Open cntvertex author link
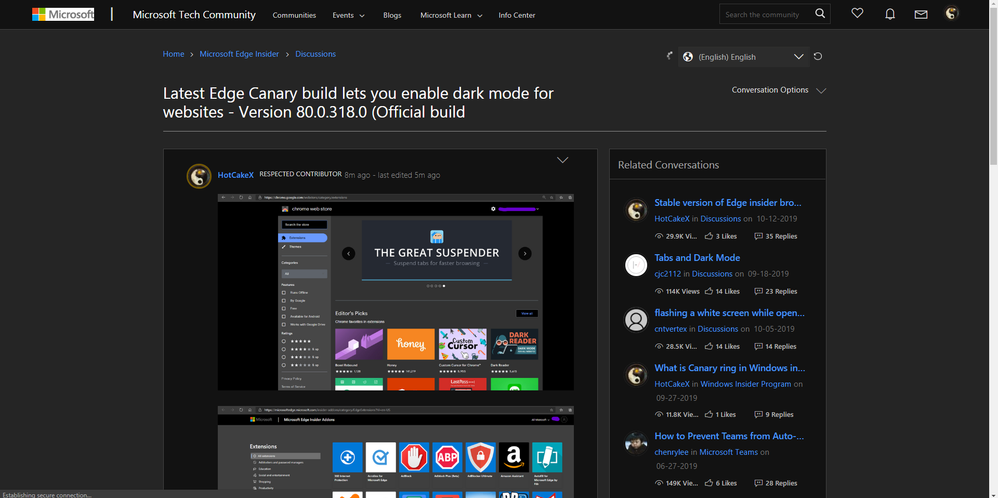 [x=670, y=329]
